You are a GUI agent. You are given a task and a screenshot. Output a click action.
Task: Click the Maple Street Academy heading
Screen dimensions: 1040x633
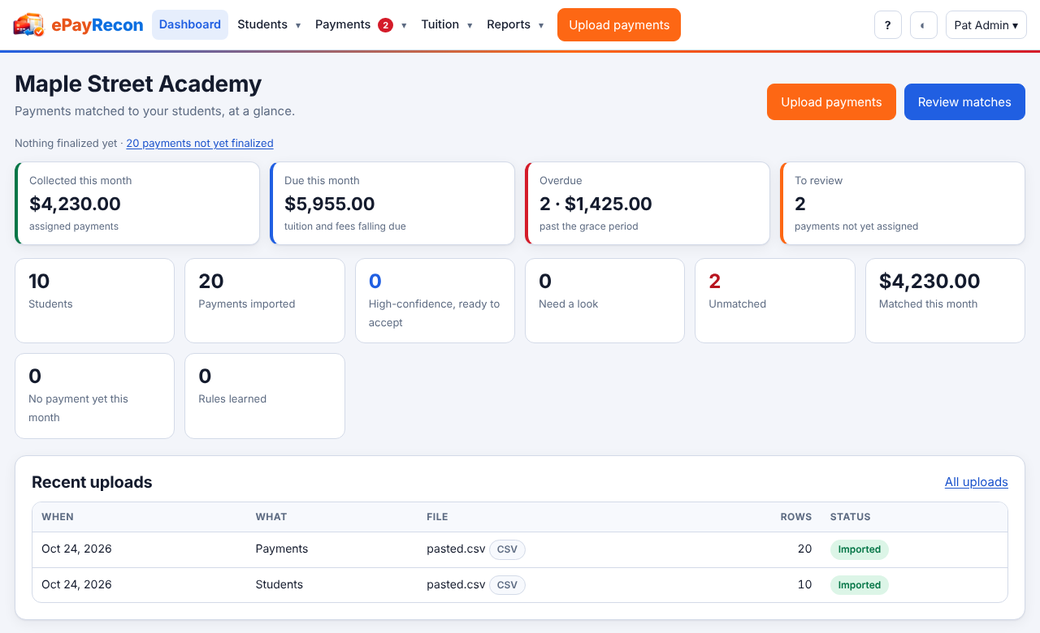(x=138, y=84)
